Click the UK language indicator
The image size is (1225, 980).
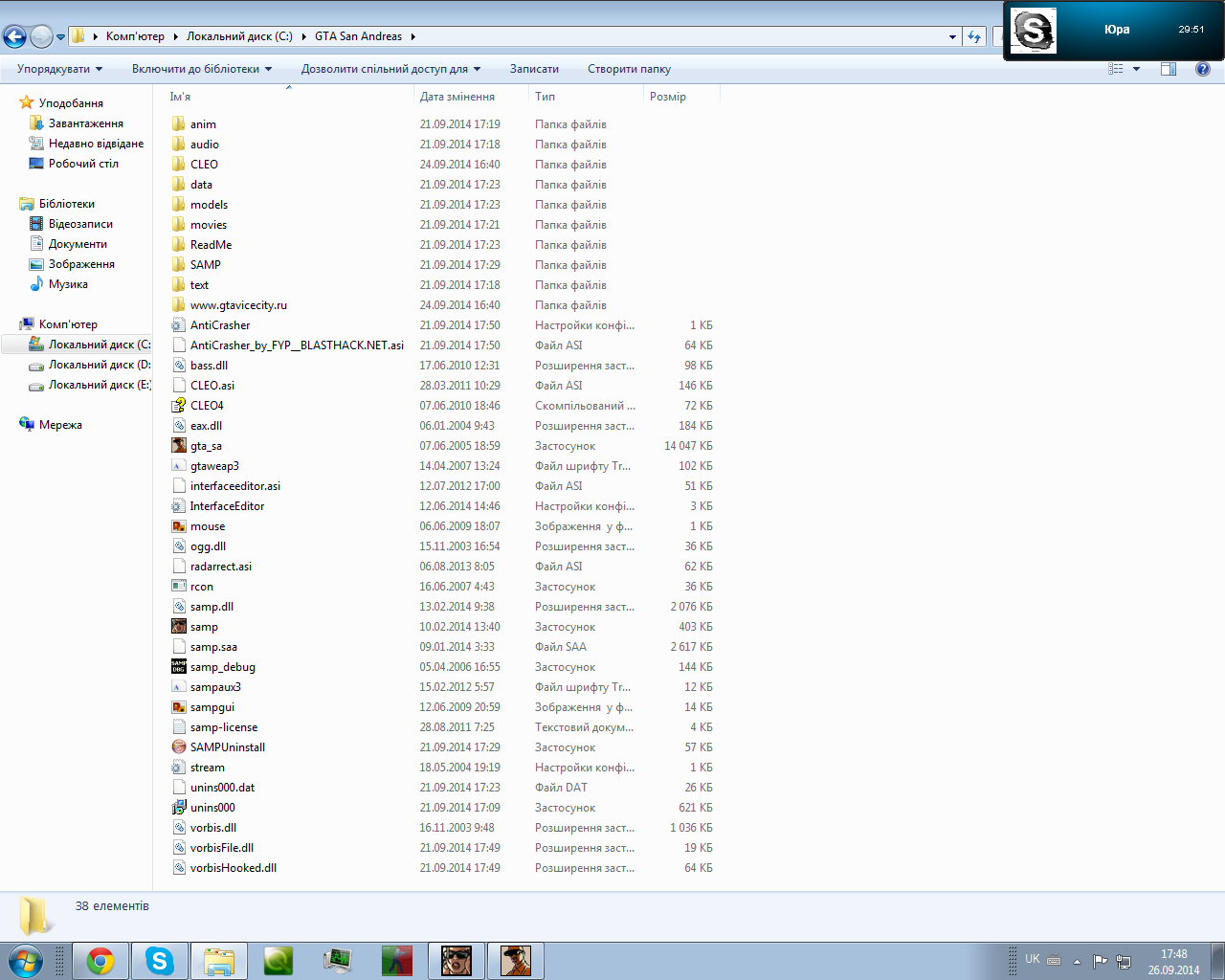[1033, 959]
